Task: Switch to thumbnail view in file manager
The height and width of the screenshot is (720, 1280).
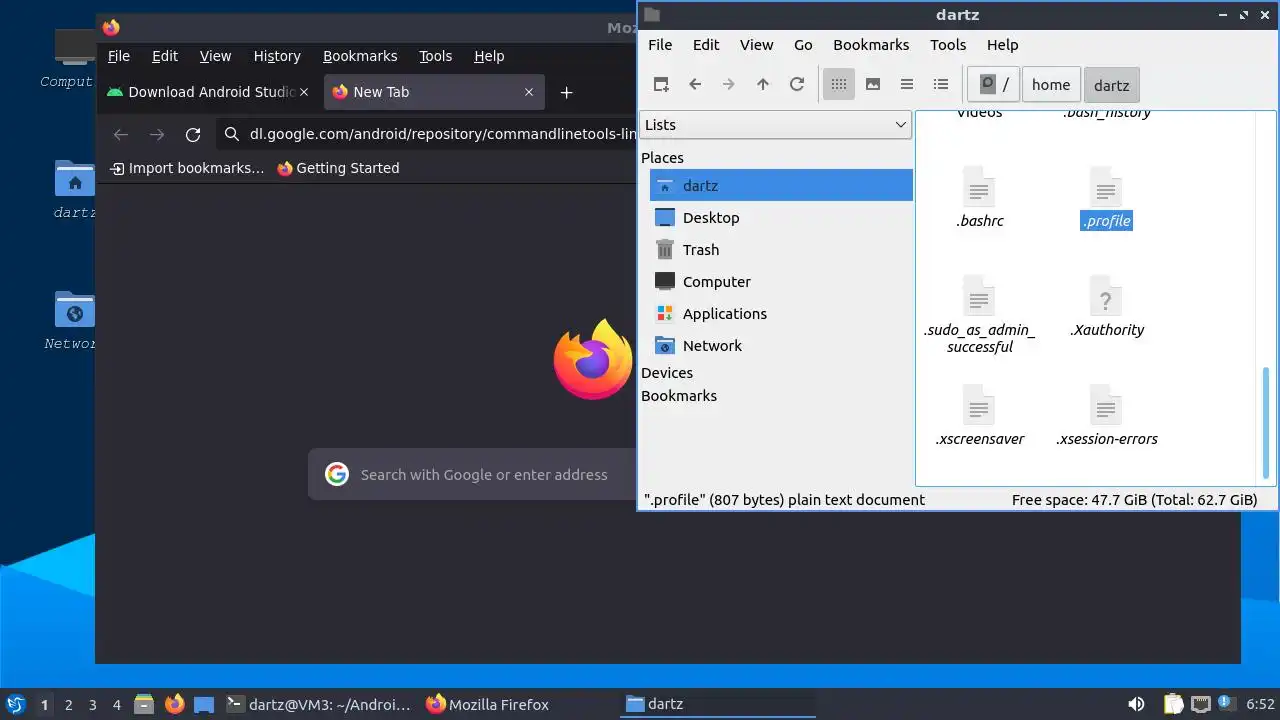Action: point(873,85)
